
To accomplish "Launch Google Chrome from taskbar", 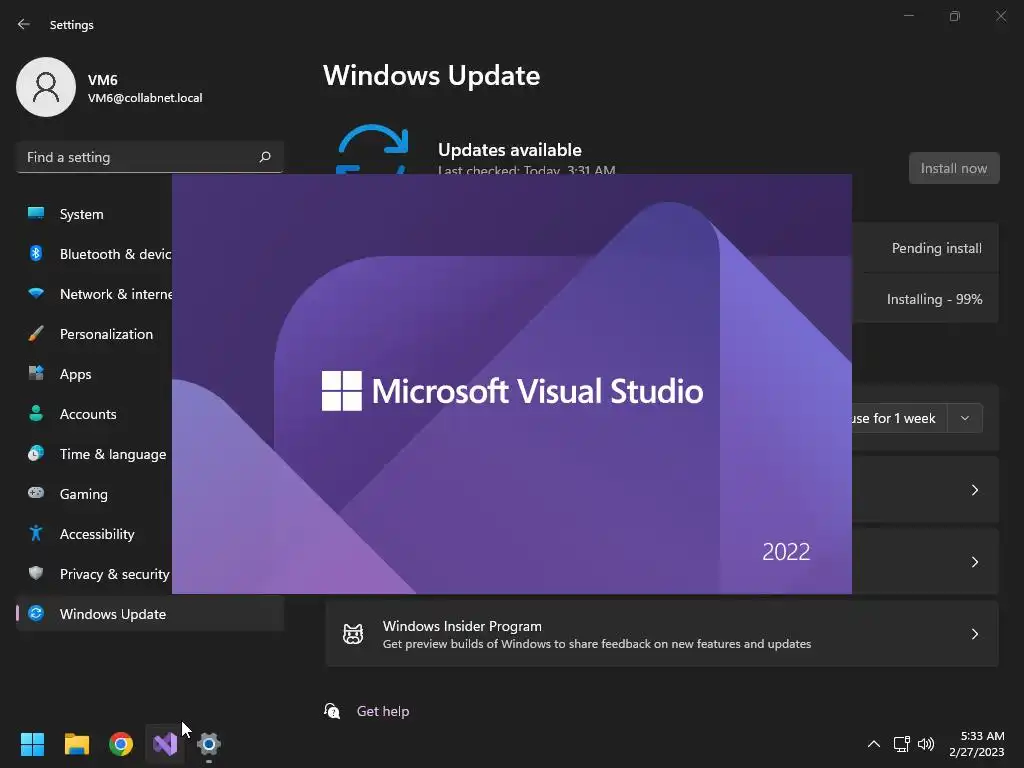I will click(x=121, y=744).
